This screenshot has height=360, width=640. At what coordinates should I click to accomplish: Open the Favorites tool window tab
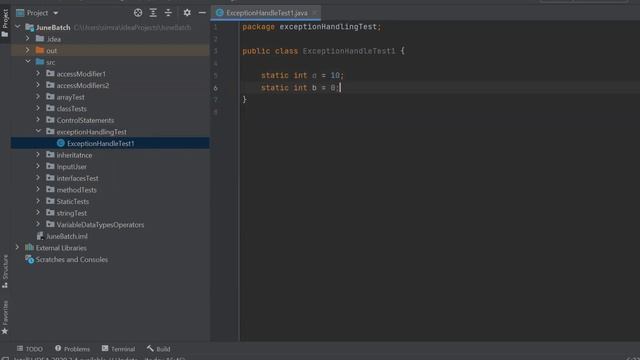pos(5,318)
